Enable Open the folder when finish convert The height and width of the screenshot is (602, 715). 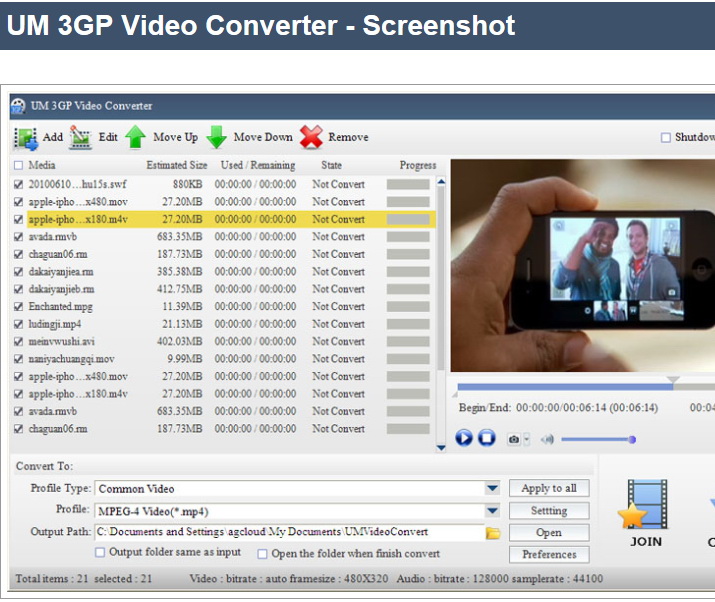pyautogui.click(x=262, y=554)
